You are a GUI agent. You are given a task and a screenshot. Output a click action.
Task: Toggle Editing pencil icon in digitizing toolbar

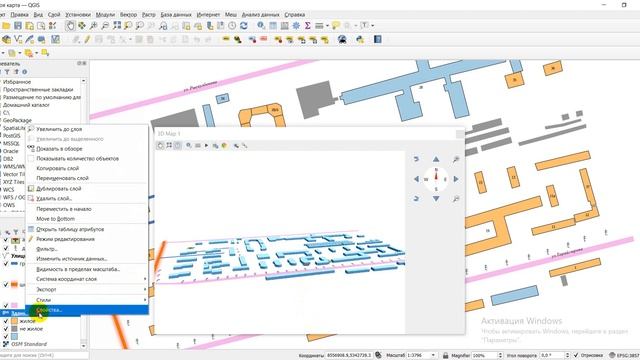pos(87,40)
